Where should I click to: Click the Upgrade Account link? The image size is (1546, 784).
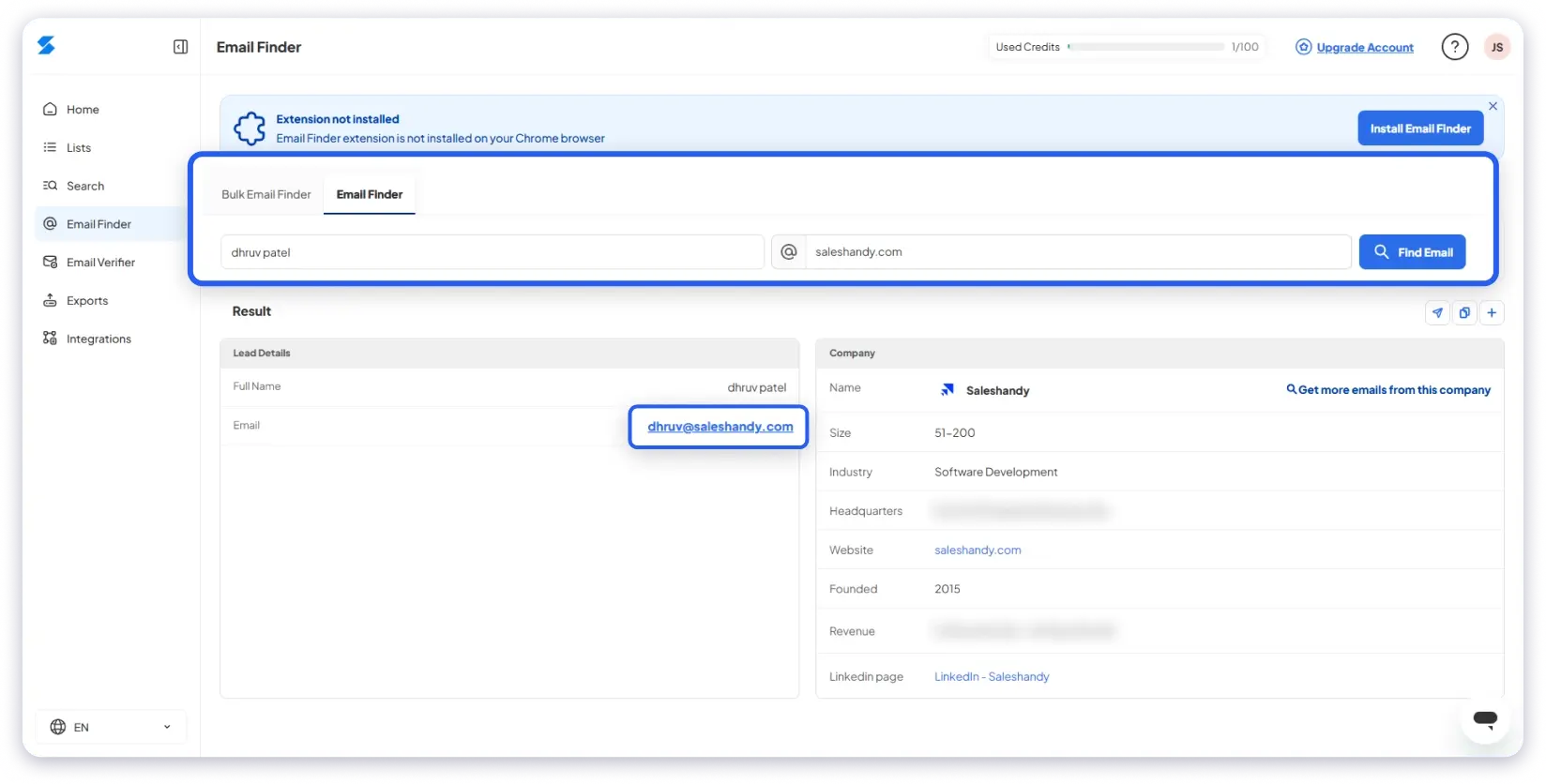[x=1364, y=48]
